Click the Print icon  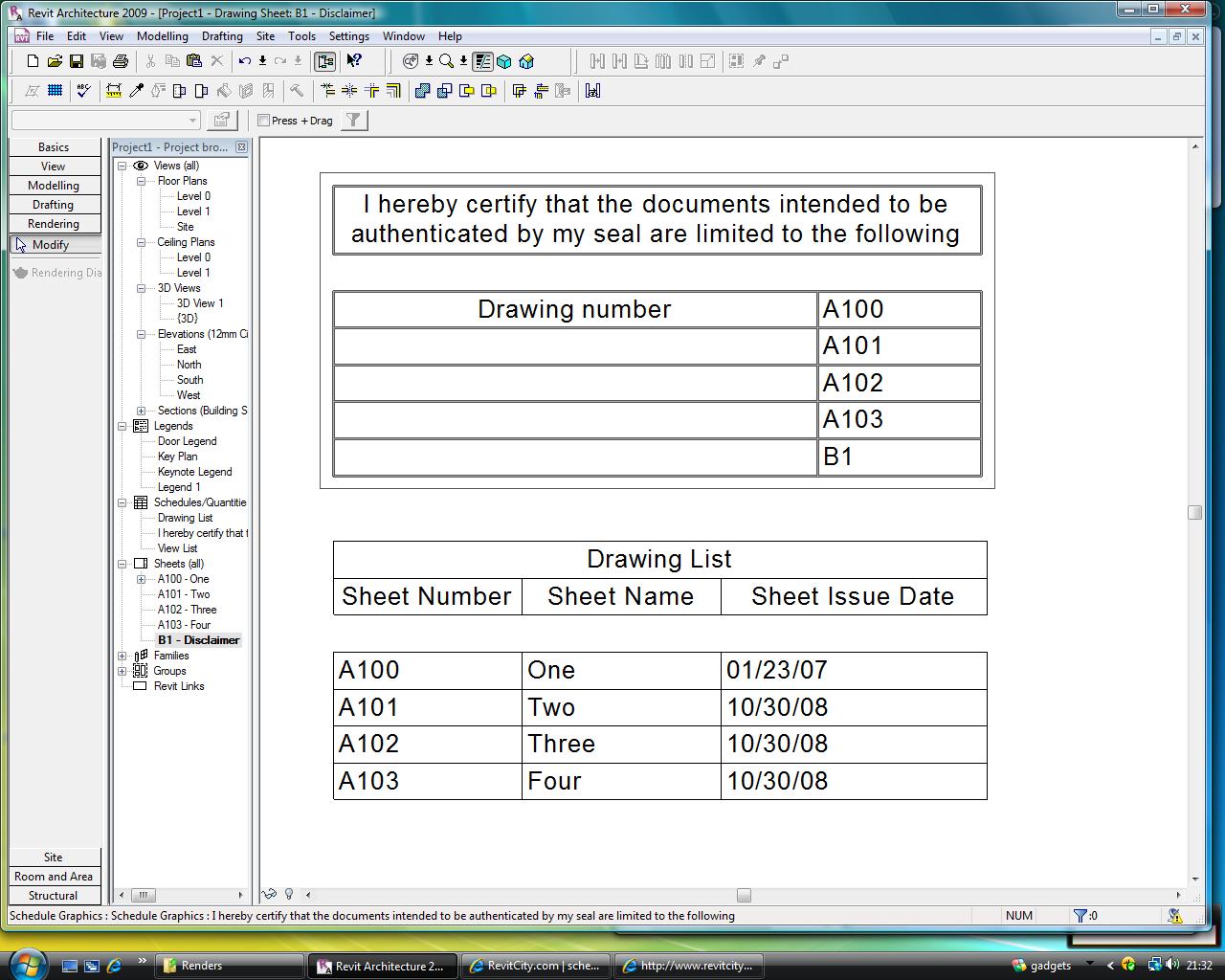tap(121, 61)
